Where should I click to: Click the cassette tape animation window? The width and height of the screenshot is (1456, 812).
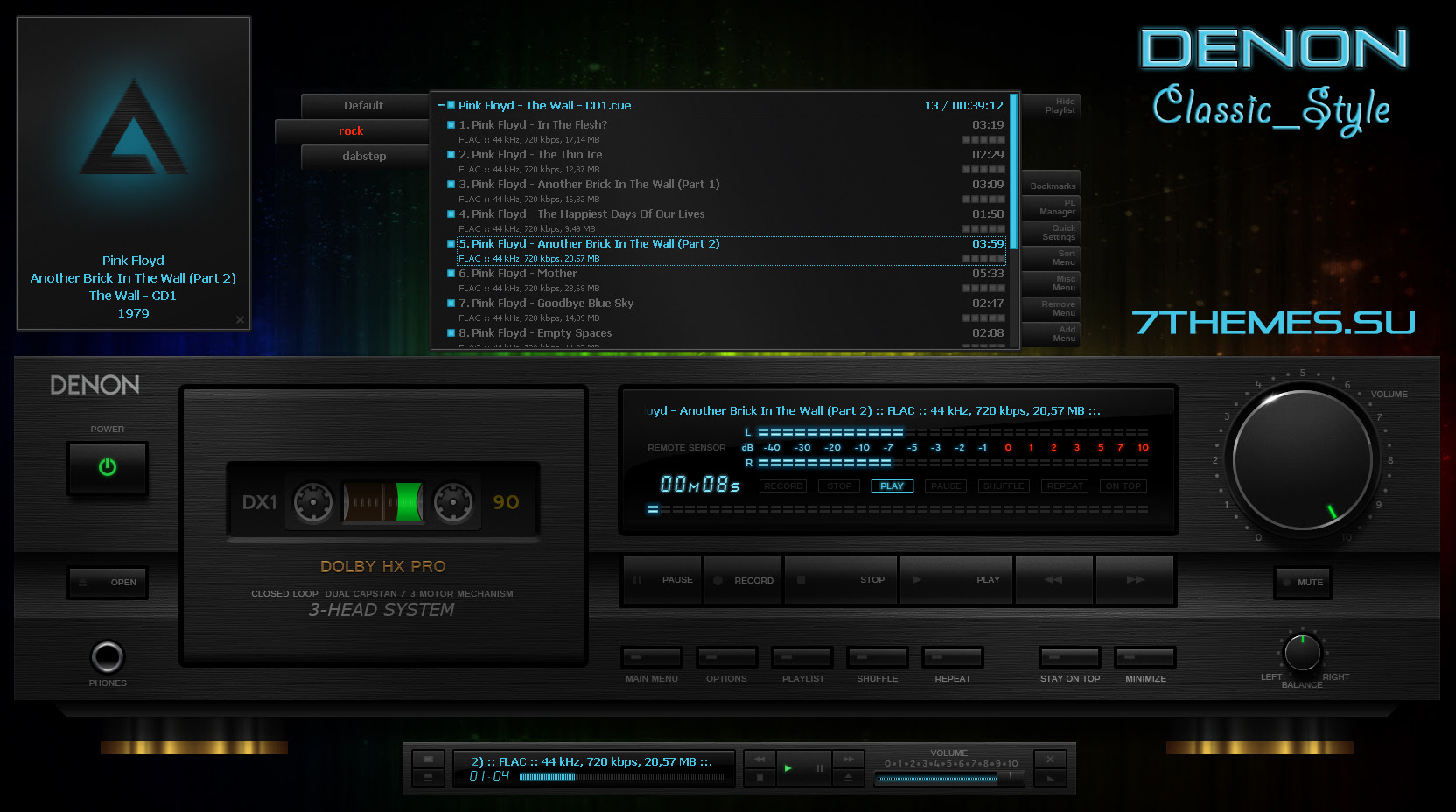pyautogui.click(x=383, y=502)
